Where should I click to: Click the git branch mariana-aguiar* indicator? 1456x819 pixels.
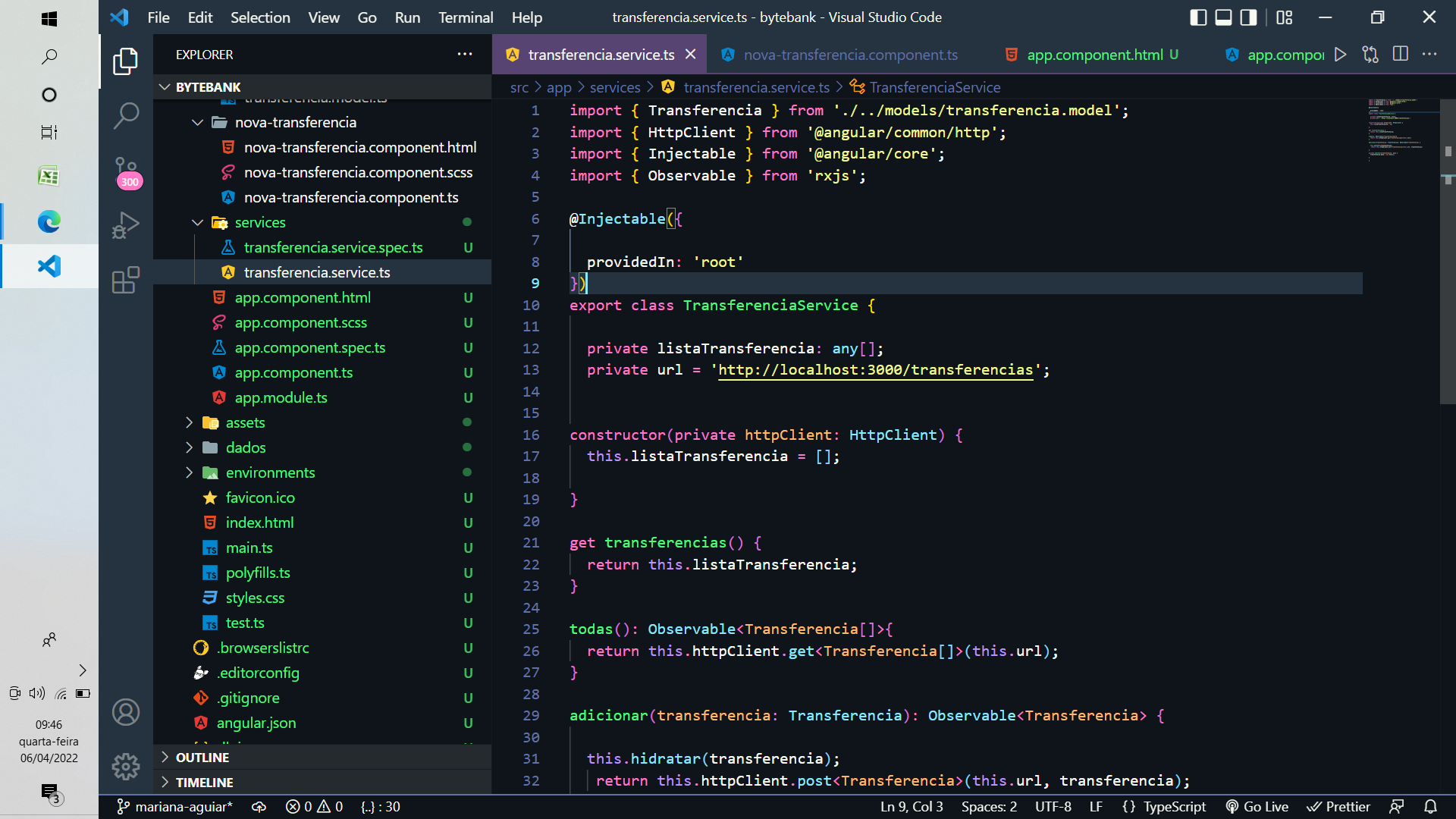pos(175,807)
